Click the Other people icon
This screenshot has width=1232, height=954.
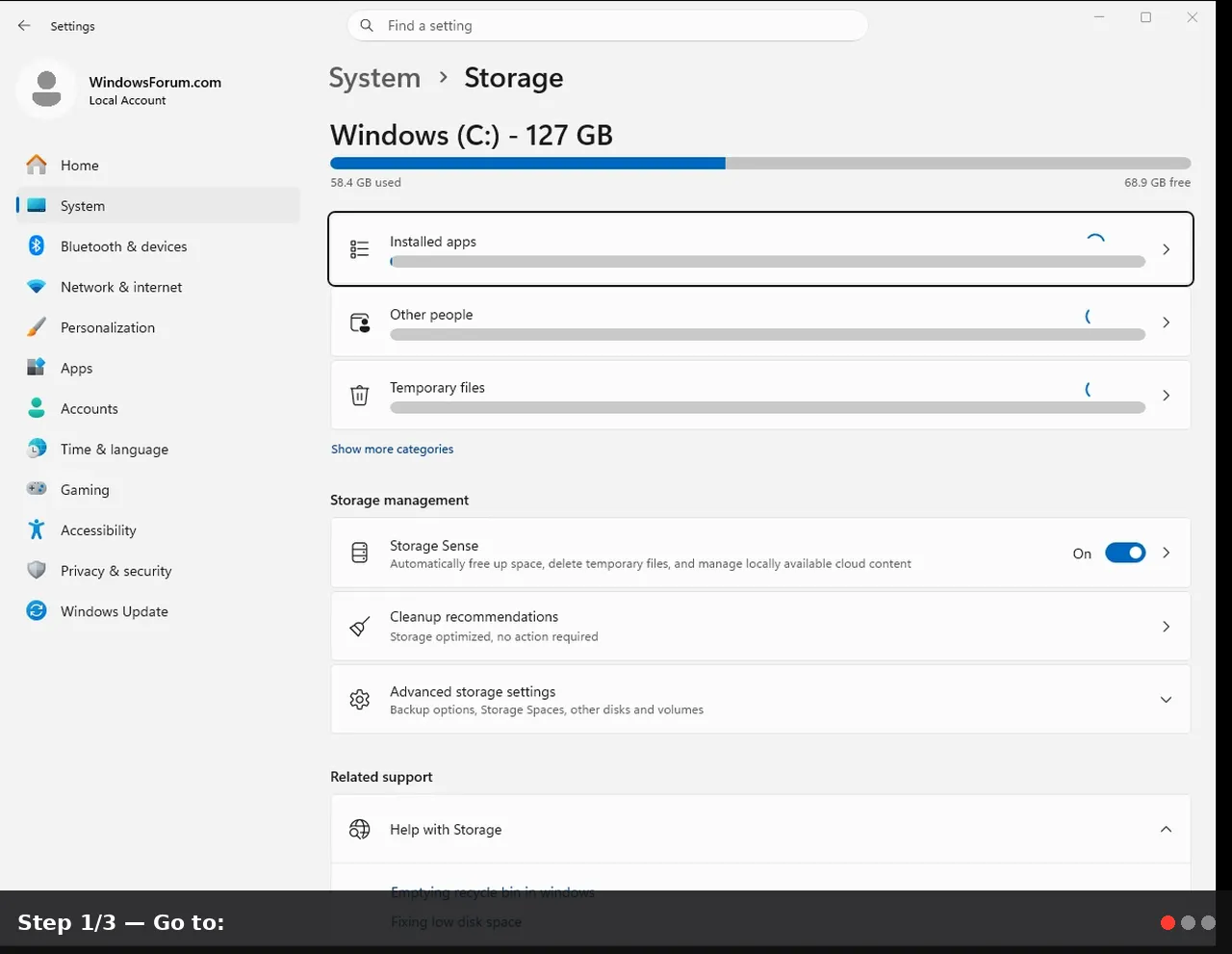(360, 322)
